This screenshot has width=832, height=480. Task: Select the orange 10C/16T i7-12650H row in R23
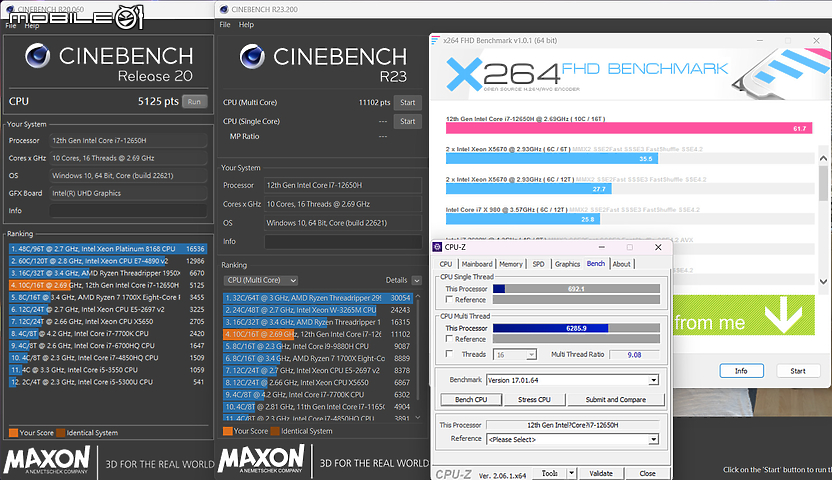click(x=318, y=334)
